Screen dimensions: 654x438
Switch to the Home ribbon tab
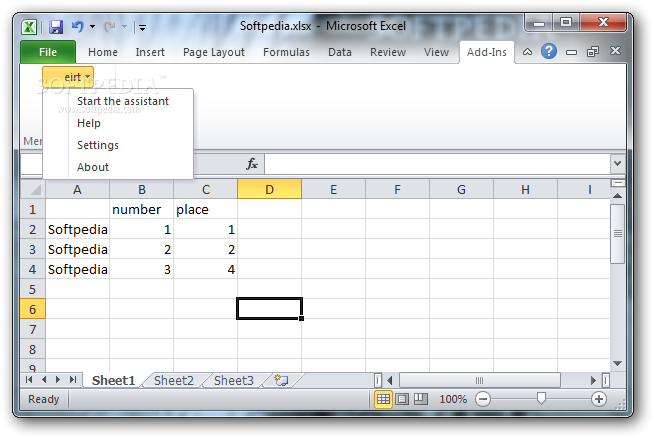tap(103, 52)
